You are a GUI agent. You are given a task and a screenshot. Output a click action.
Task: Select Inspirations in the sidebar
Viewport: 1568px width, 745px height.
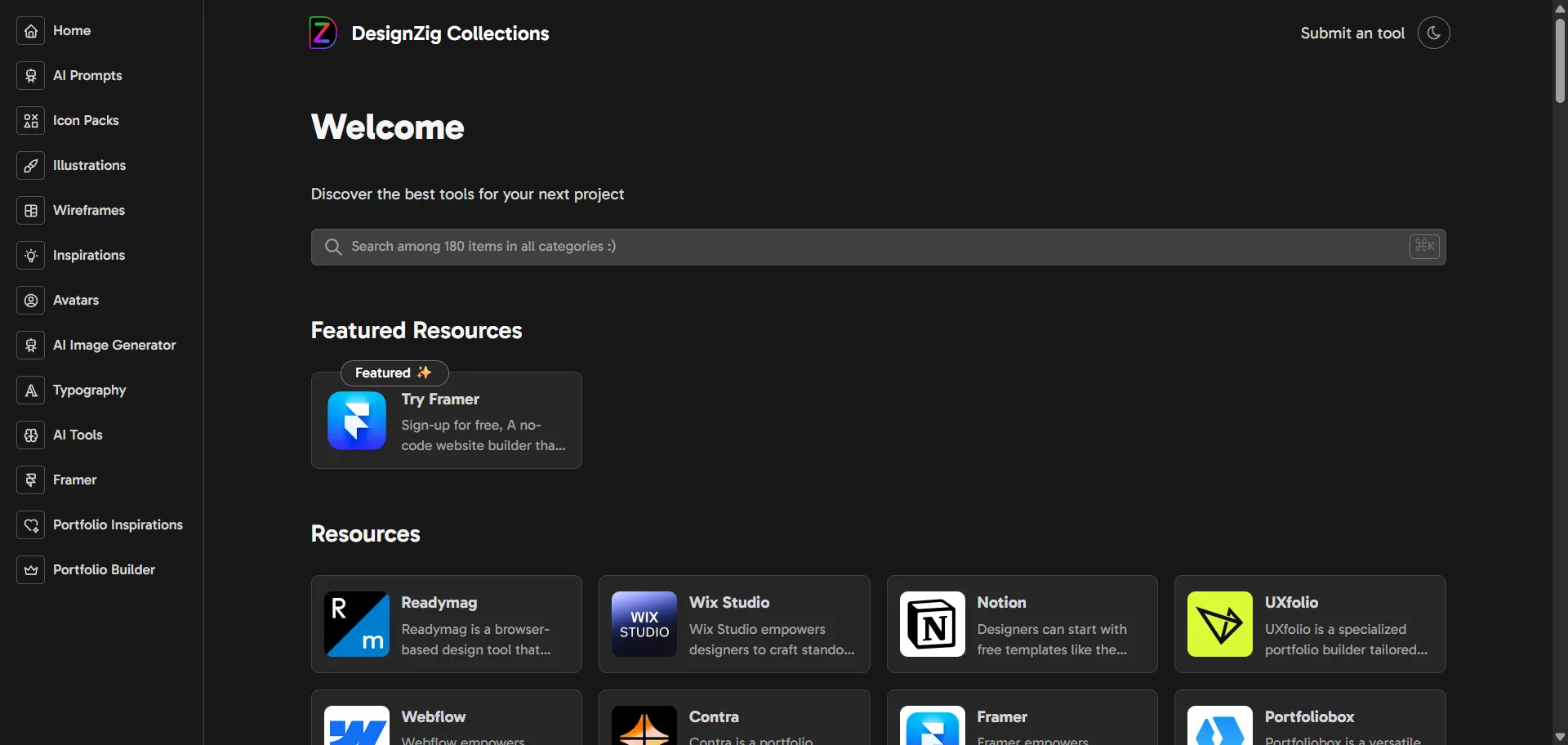(x=89, y=256)
